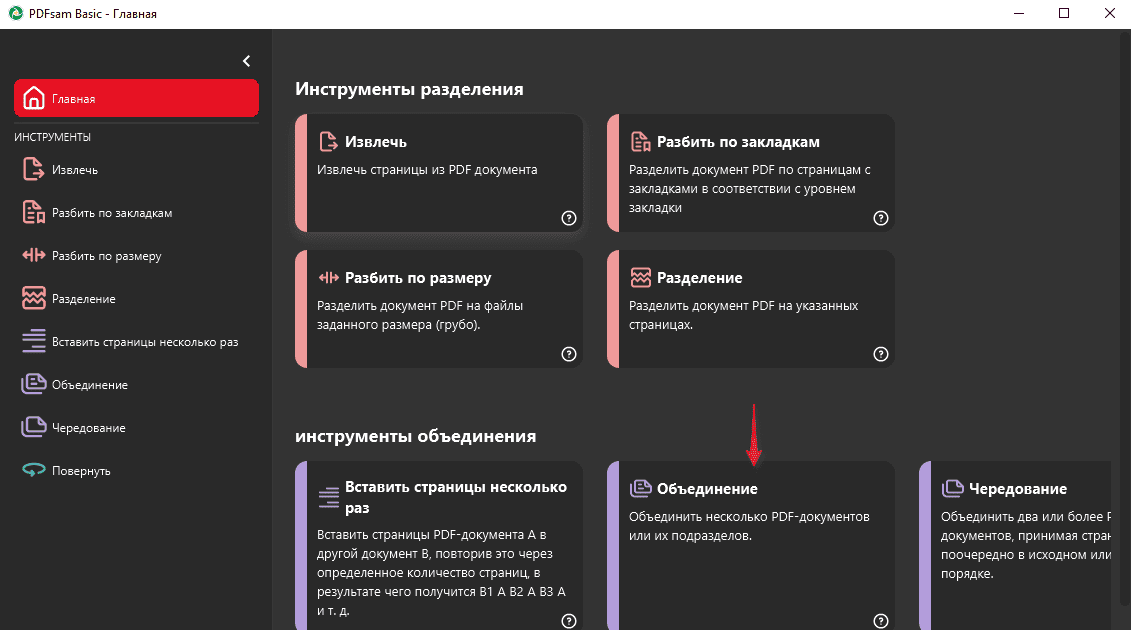Collapse the sidebar with the chevron arrow

(x=247, y=61)
